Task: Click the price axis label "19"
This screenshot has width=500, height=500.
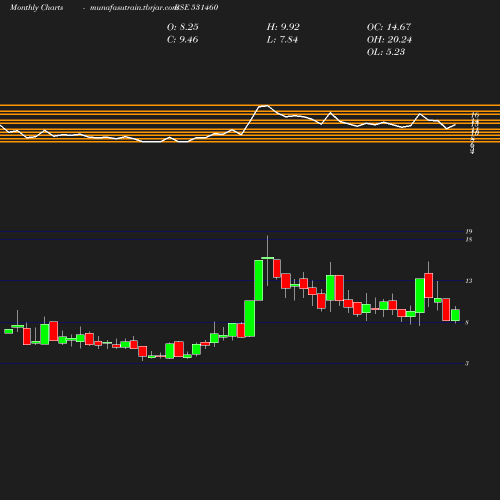Action: 469,231
